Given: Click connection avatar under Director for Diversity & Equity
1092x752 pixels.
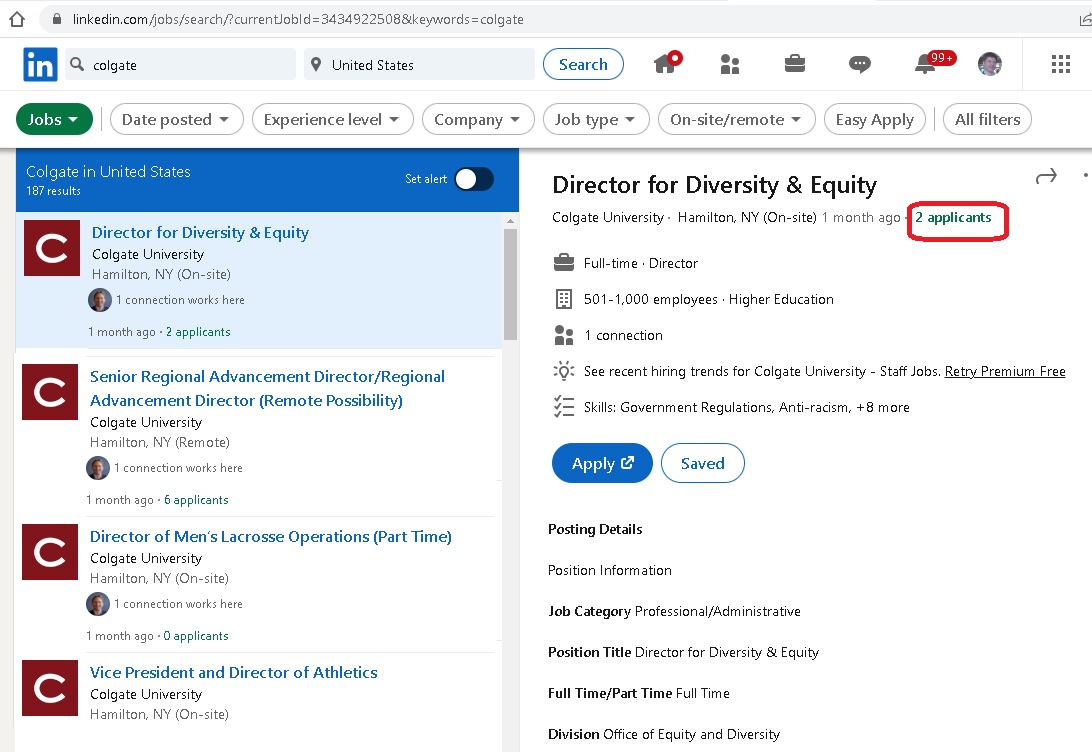Looking at the screenshot, I should pyautogui.click(x=100, y=300).
